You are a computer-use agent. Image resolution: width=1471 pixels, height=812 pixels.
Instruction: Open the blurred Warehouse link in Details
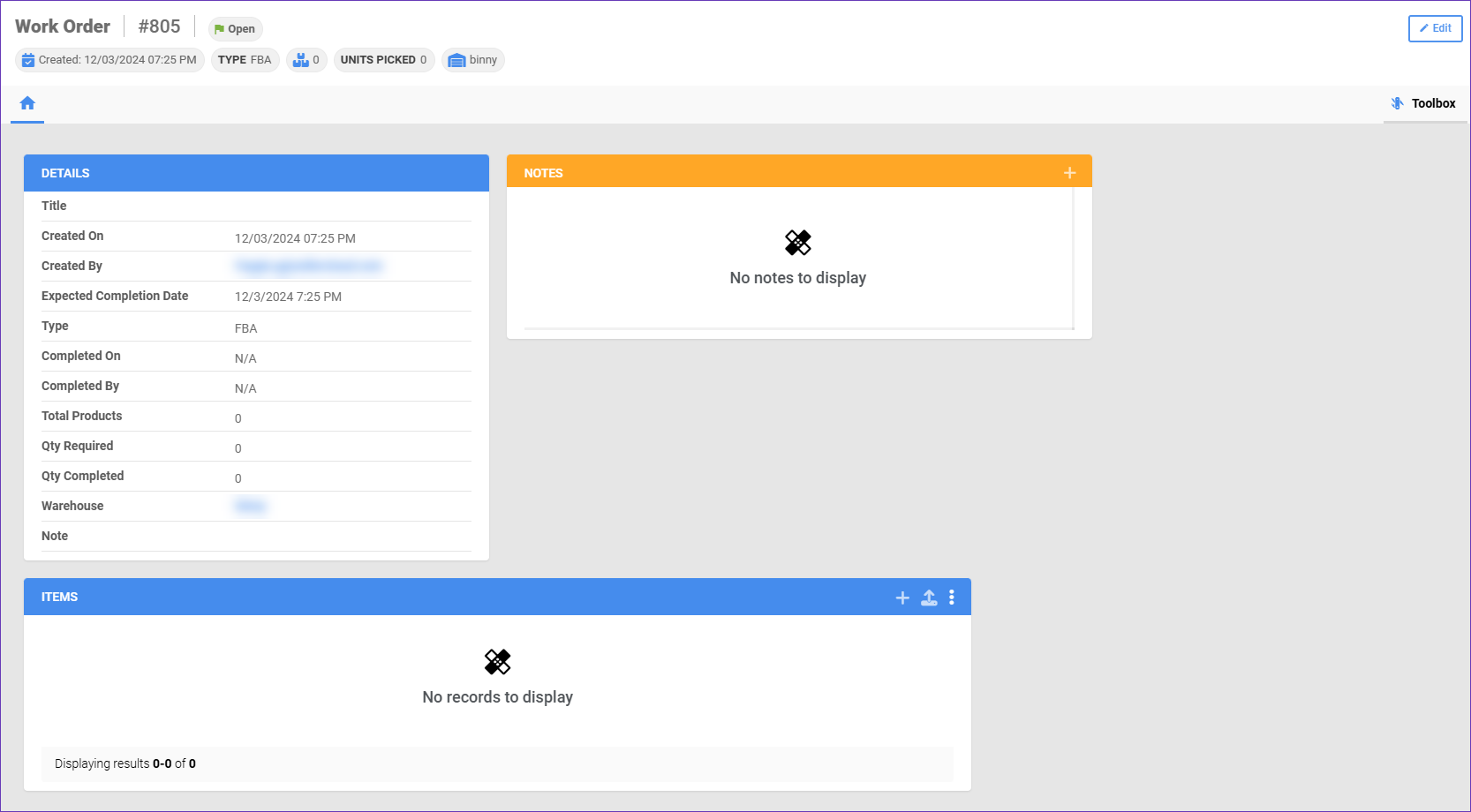coord(250,506)
